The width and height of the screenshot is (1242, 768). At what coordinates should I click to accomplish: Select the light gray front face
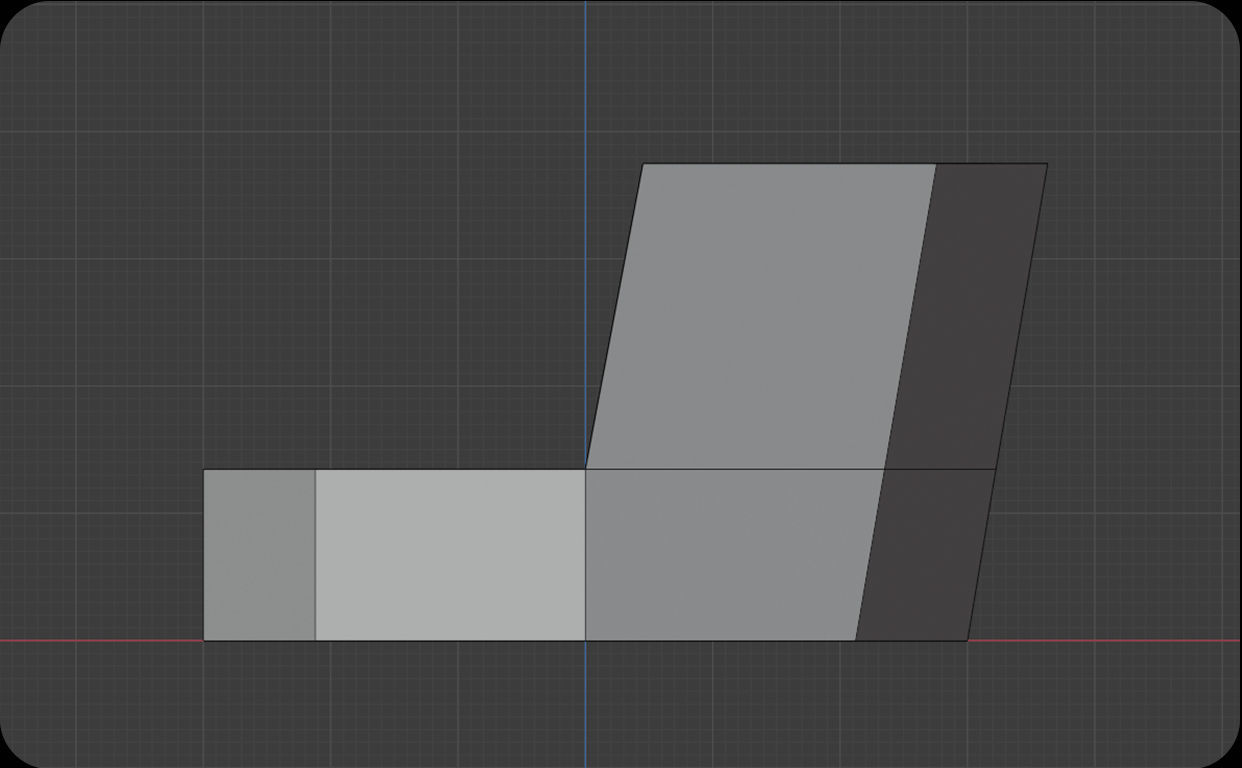pos(450,555)
